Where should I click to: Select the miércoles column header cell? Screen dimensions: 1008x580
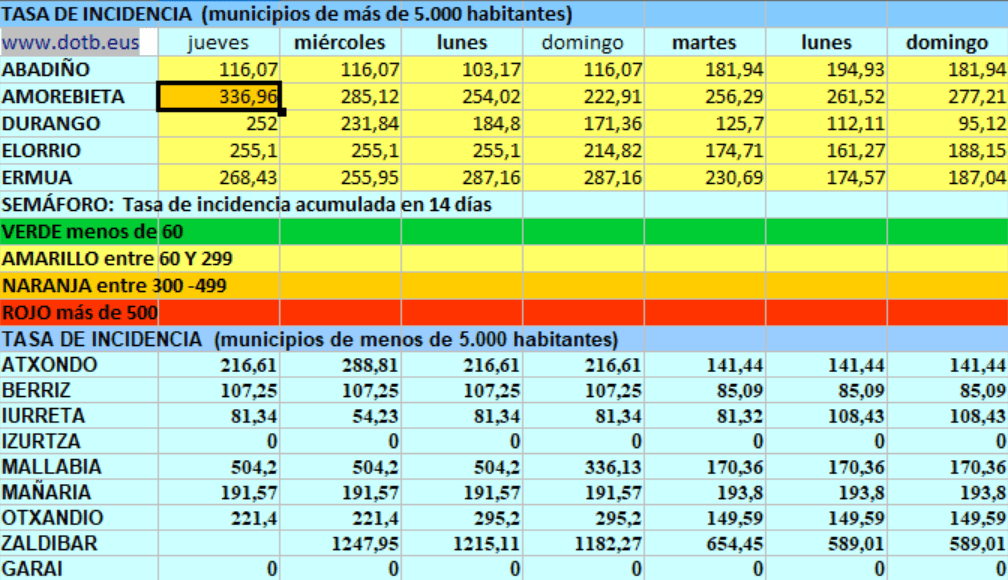(x=340, y=43)
